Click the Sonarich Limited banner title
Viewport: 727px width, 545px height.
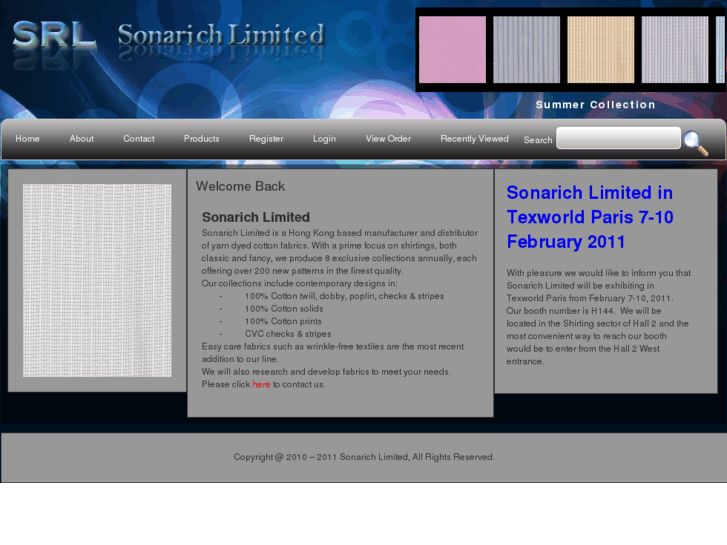tap(221, 35)
